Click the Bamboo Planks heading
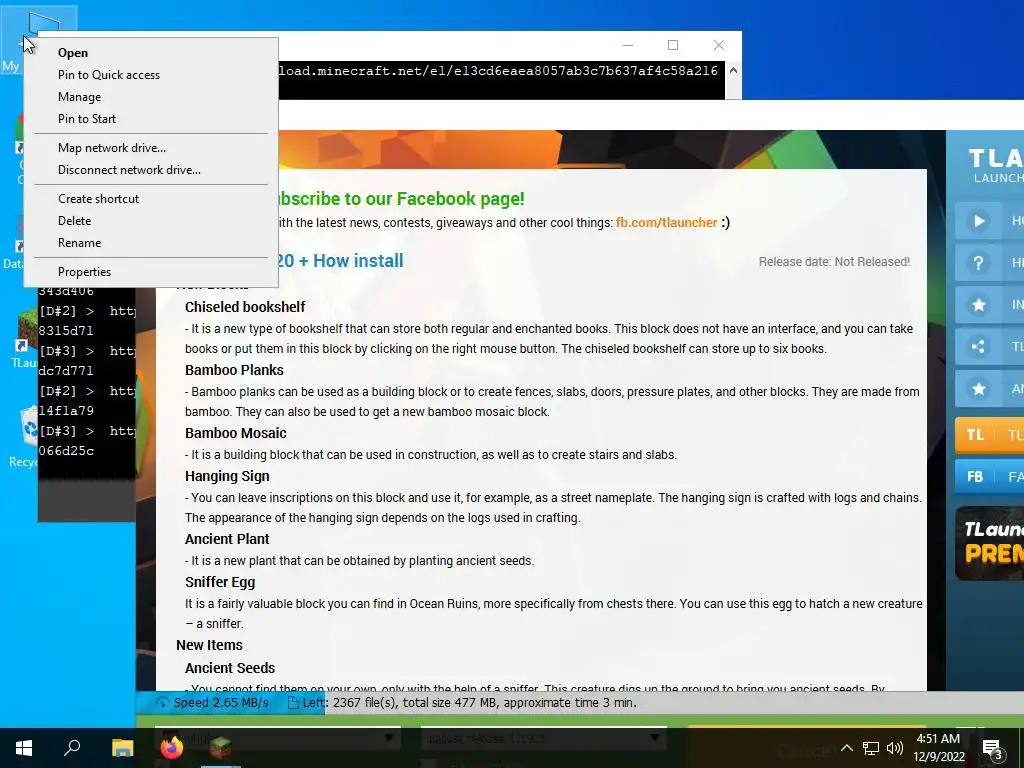This screenshot has width=1024, height=768. tap(234, 370)
